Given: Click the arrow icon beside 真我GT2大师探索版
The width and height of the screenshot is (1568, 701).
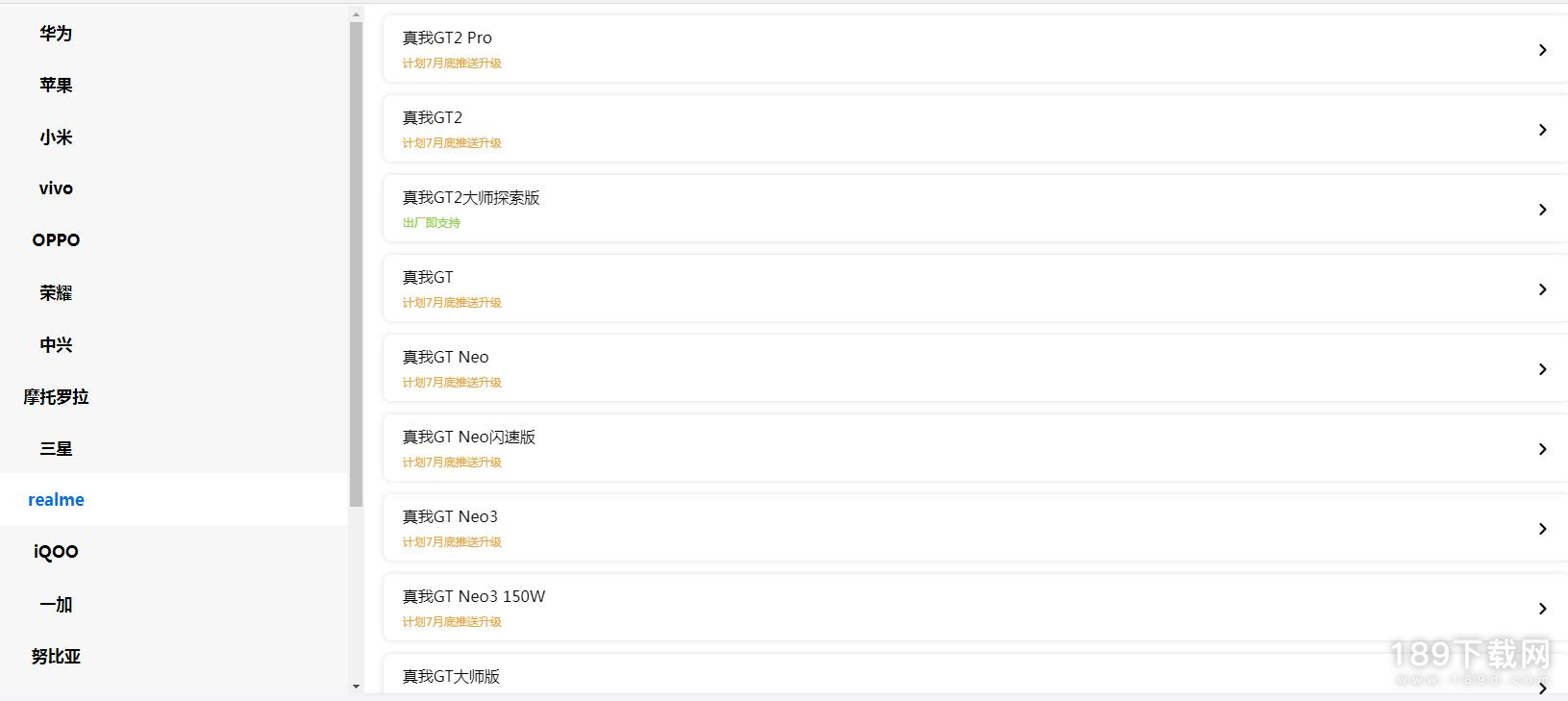Looking at the screenshot, I should 1542,210.
